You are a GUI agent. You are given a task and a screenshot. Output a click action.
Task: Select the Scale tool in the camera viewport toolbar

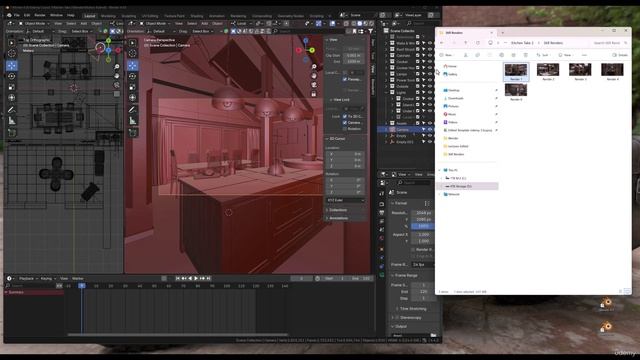click(x=133, y=87)
